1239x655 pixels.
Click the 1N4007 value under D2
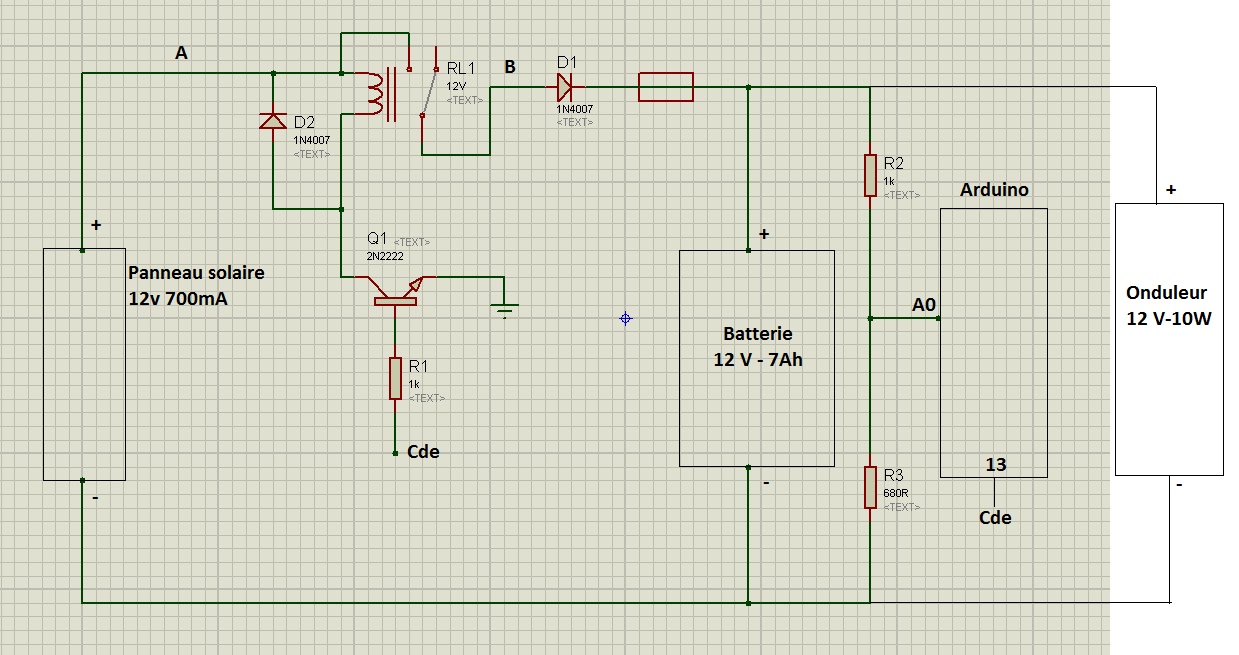pyautogui.click(x=311, y=141)
